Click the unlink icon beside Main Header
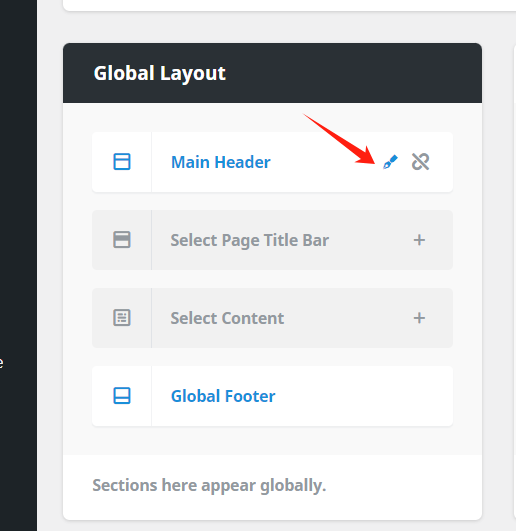 tap(420, 162)
